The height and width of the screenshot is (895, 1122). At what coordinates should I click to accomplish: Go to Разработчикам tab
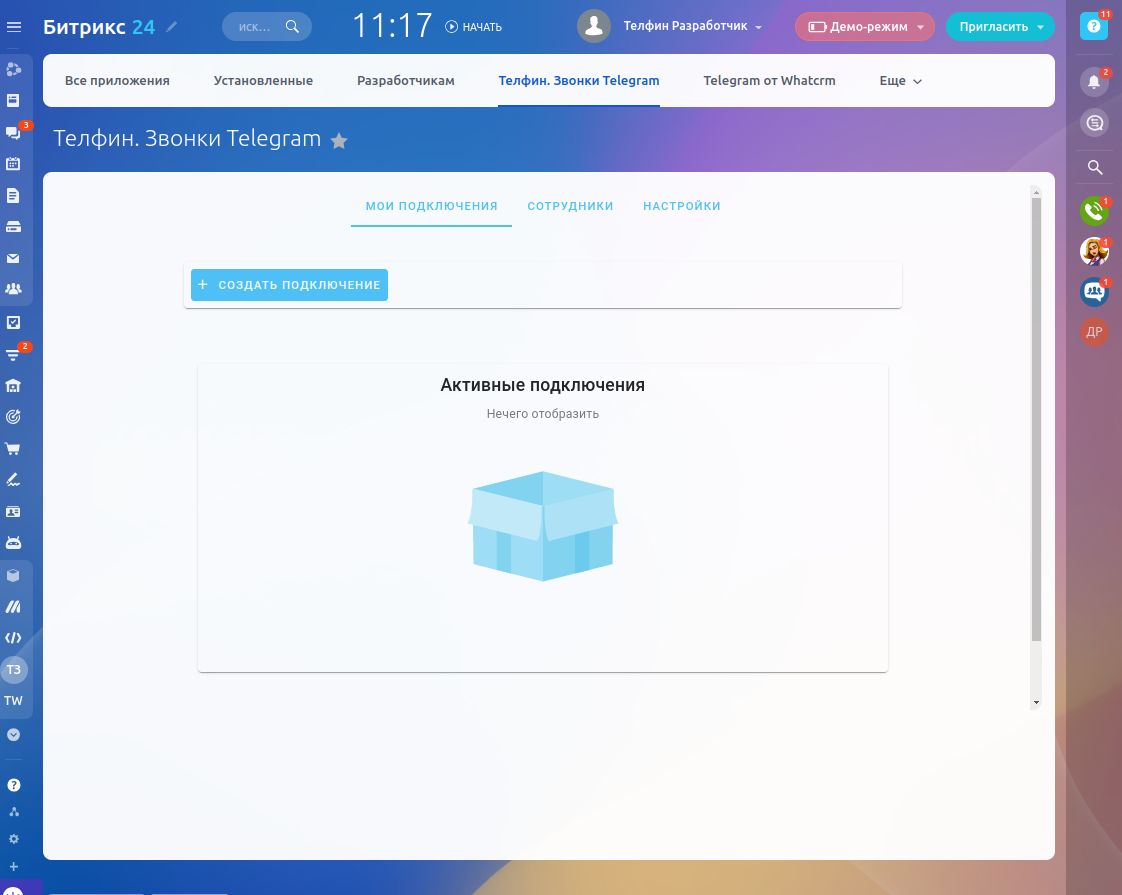tap(406, 81)
